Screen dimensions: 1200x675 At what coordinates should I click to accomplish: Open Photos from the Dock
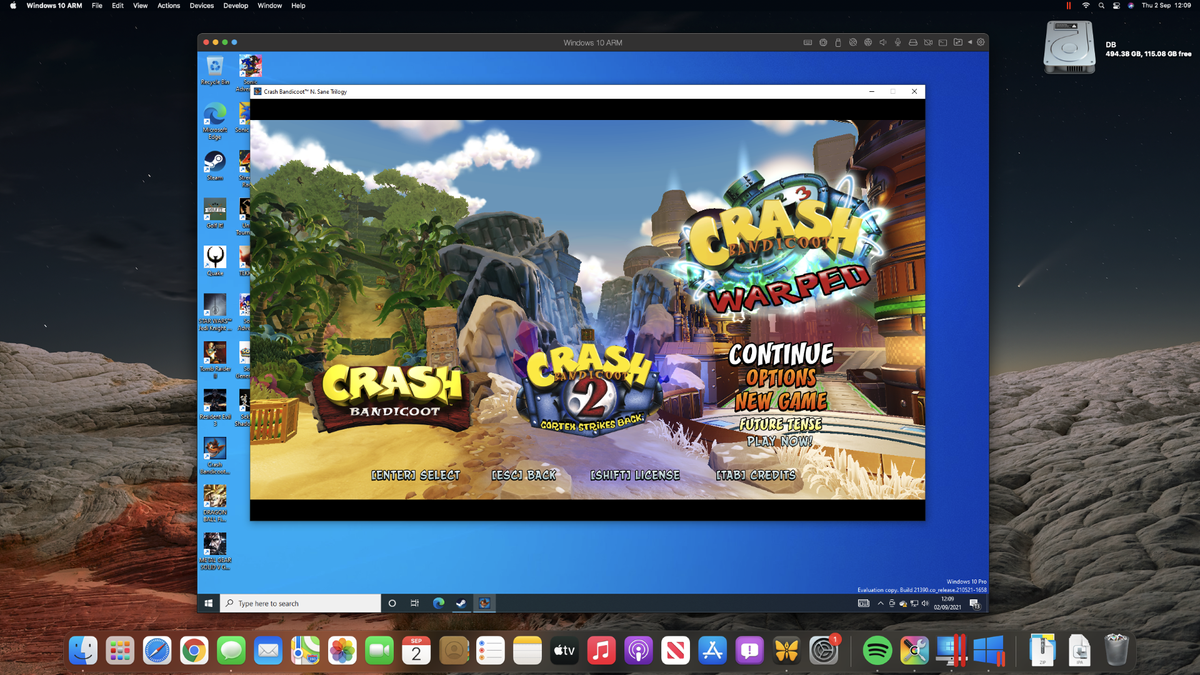point(342,650)
